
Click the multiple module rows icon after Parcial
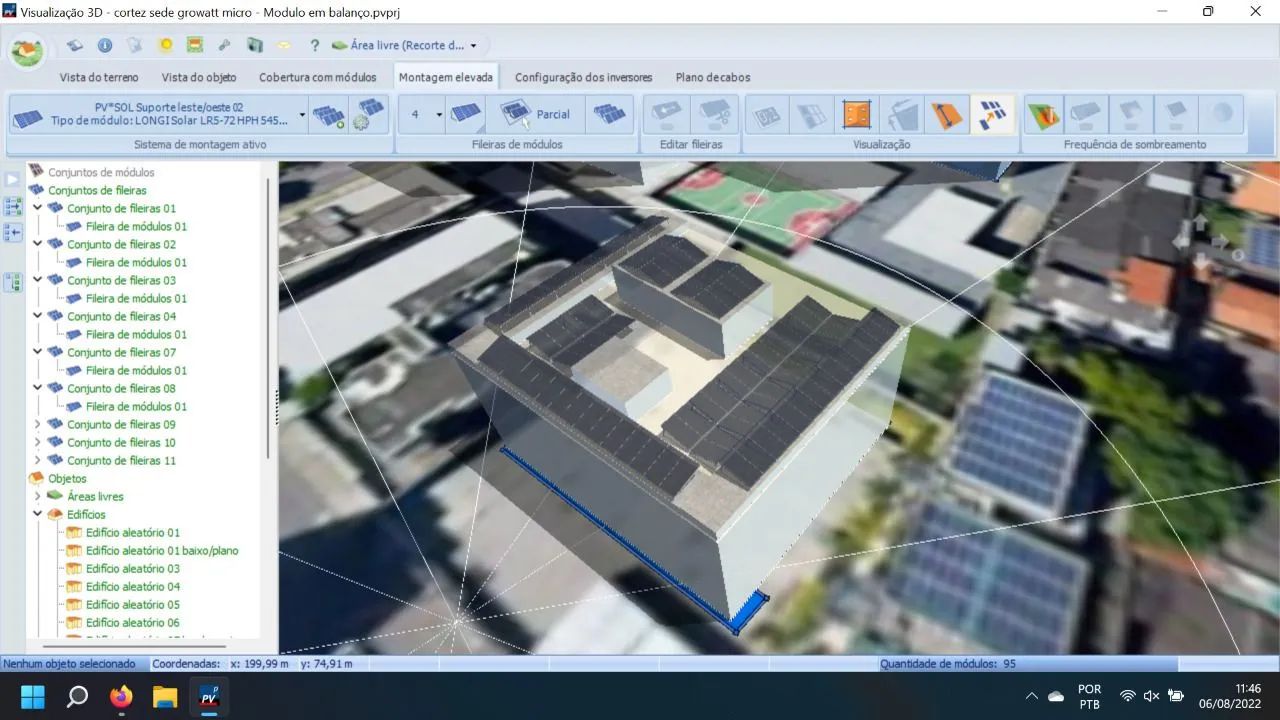click(609, 115)
